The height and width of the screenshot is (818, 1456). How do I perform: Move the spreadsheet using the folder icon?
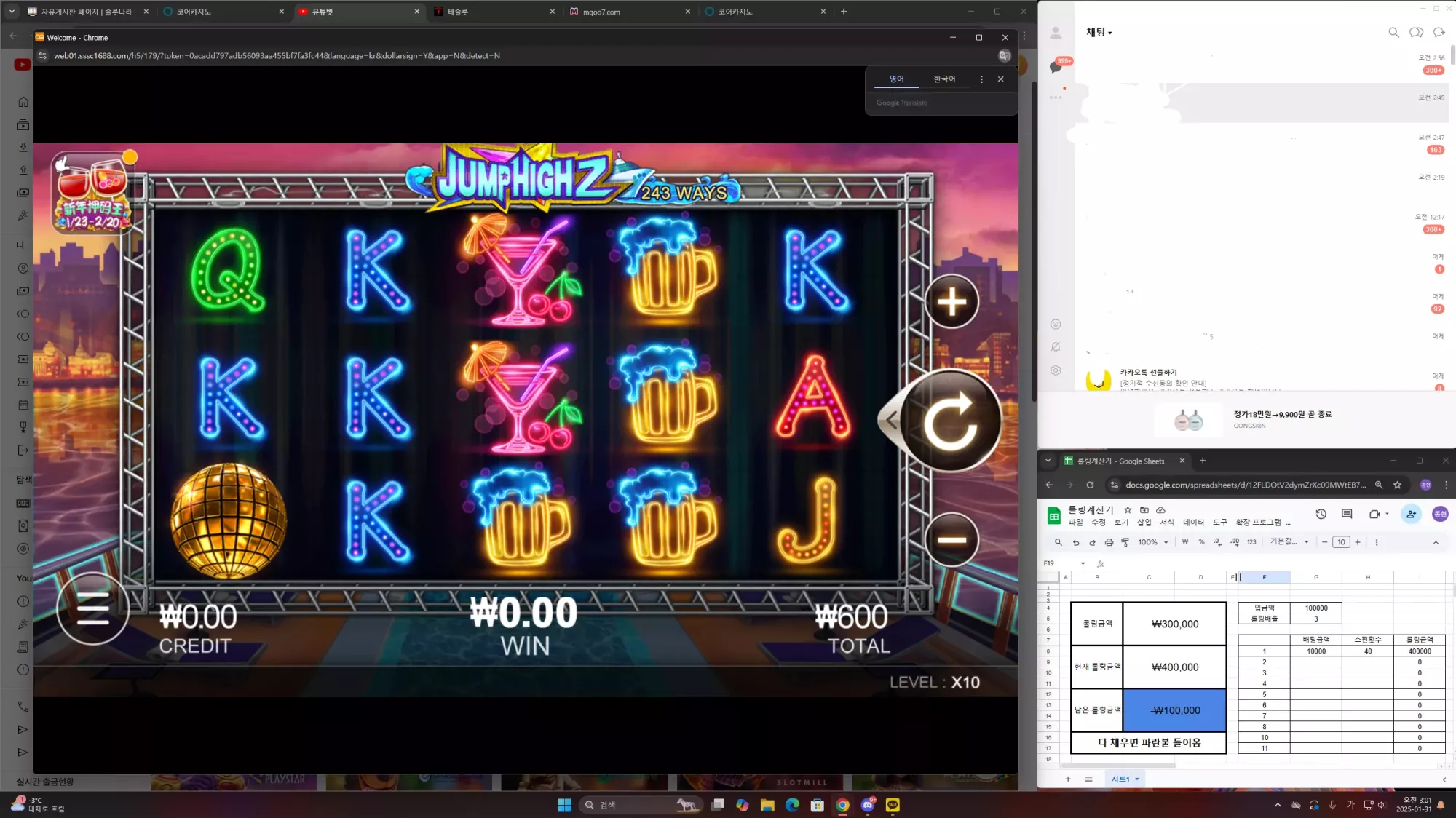pos(1144,510)
